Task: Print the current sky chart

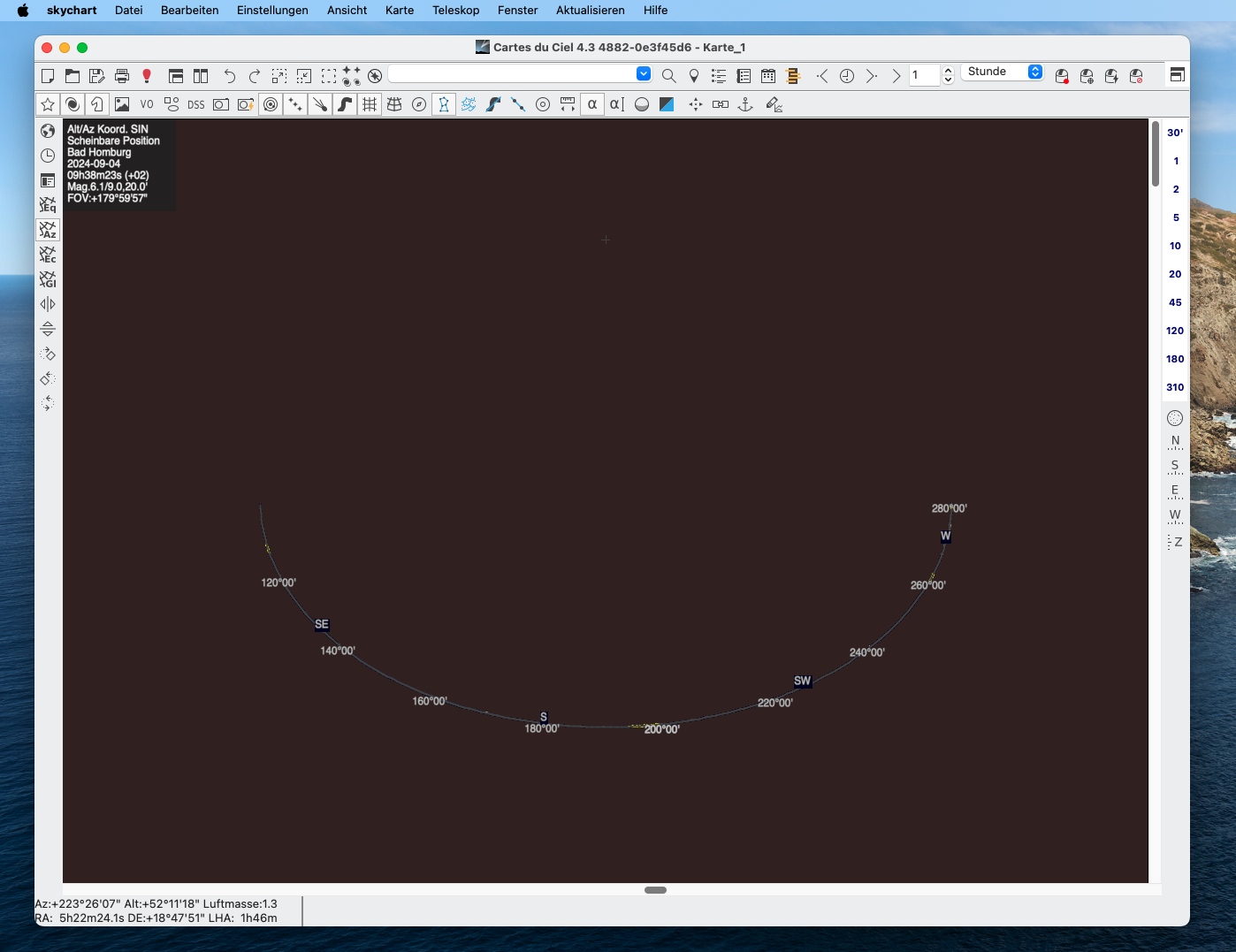Action: (122, 76)
